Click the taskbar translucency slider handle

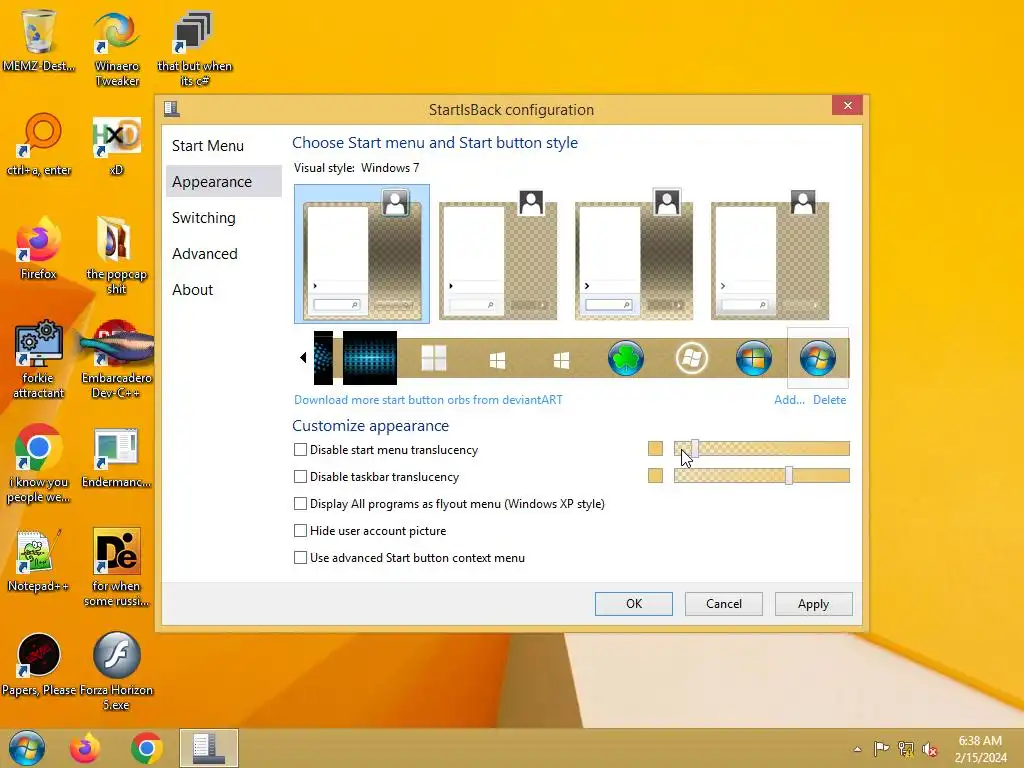click(789, 475)
